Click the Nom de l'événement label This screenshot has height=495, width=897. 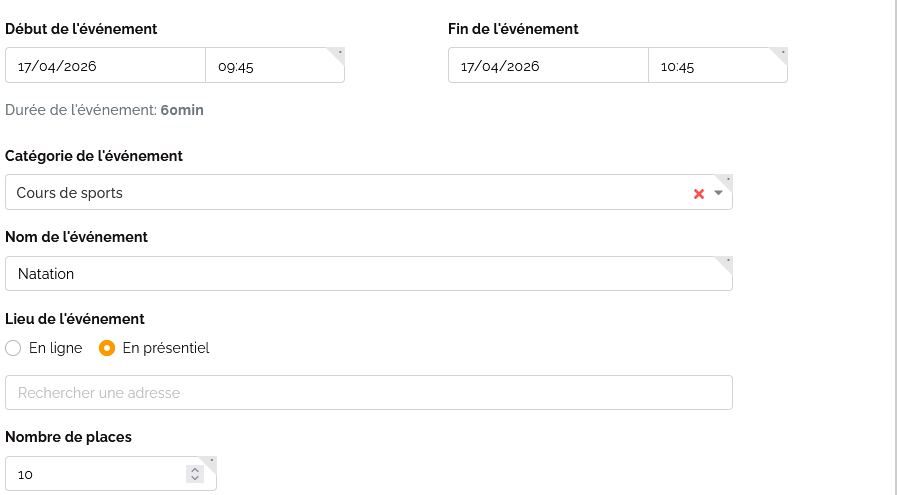tap(76, 237)
